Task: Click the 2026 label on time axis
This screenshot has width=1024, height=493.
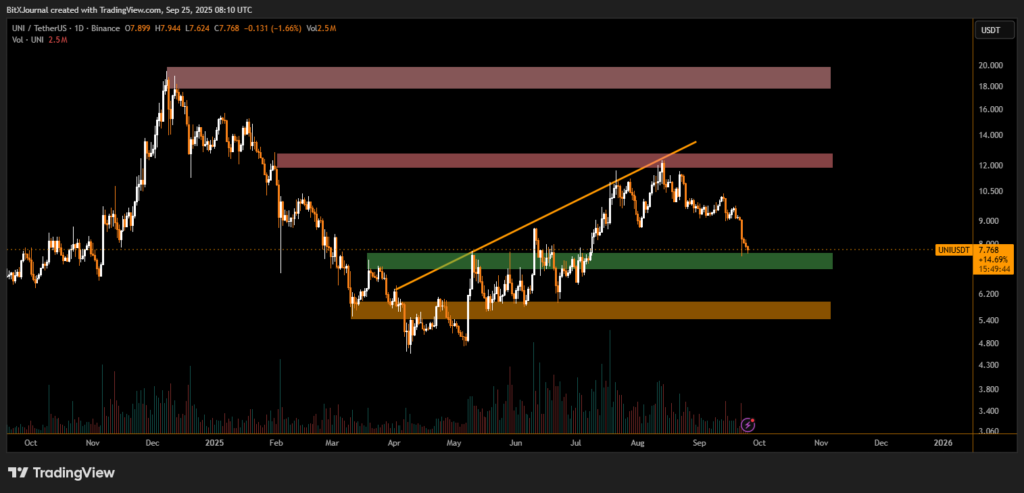Action: pos(943,441)
